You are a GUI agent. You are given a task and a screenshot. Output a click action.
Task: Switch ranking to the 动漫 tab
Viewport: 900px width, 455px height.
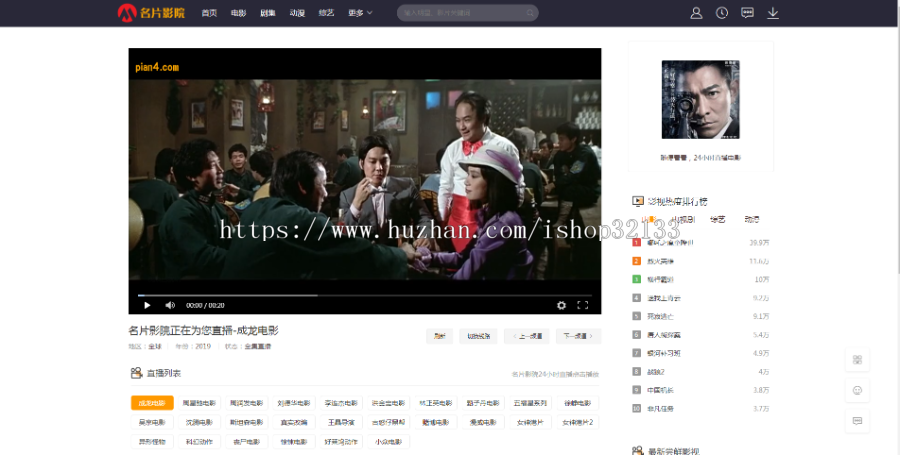(752, 219)
